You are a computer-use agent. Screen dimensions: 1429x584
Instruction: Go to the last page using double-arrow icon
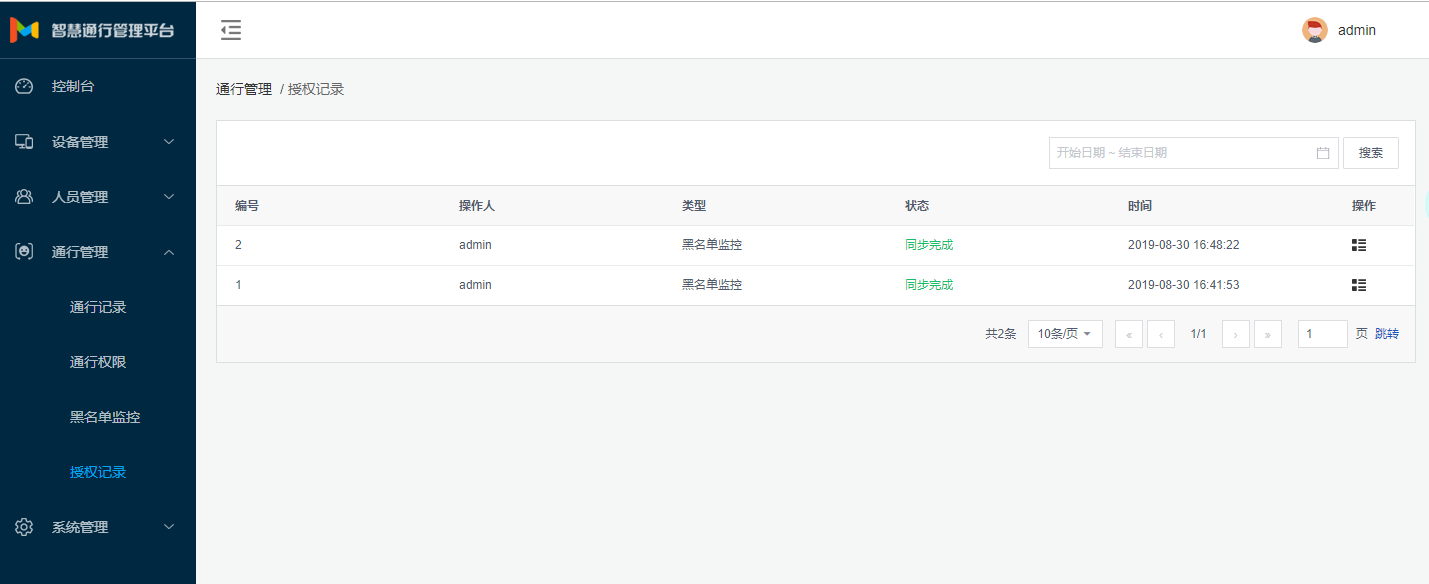click(1268, 334)
